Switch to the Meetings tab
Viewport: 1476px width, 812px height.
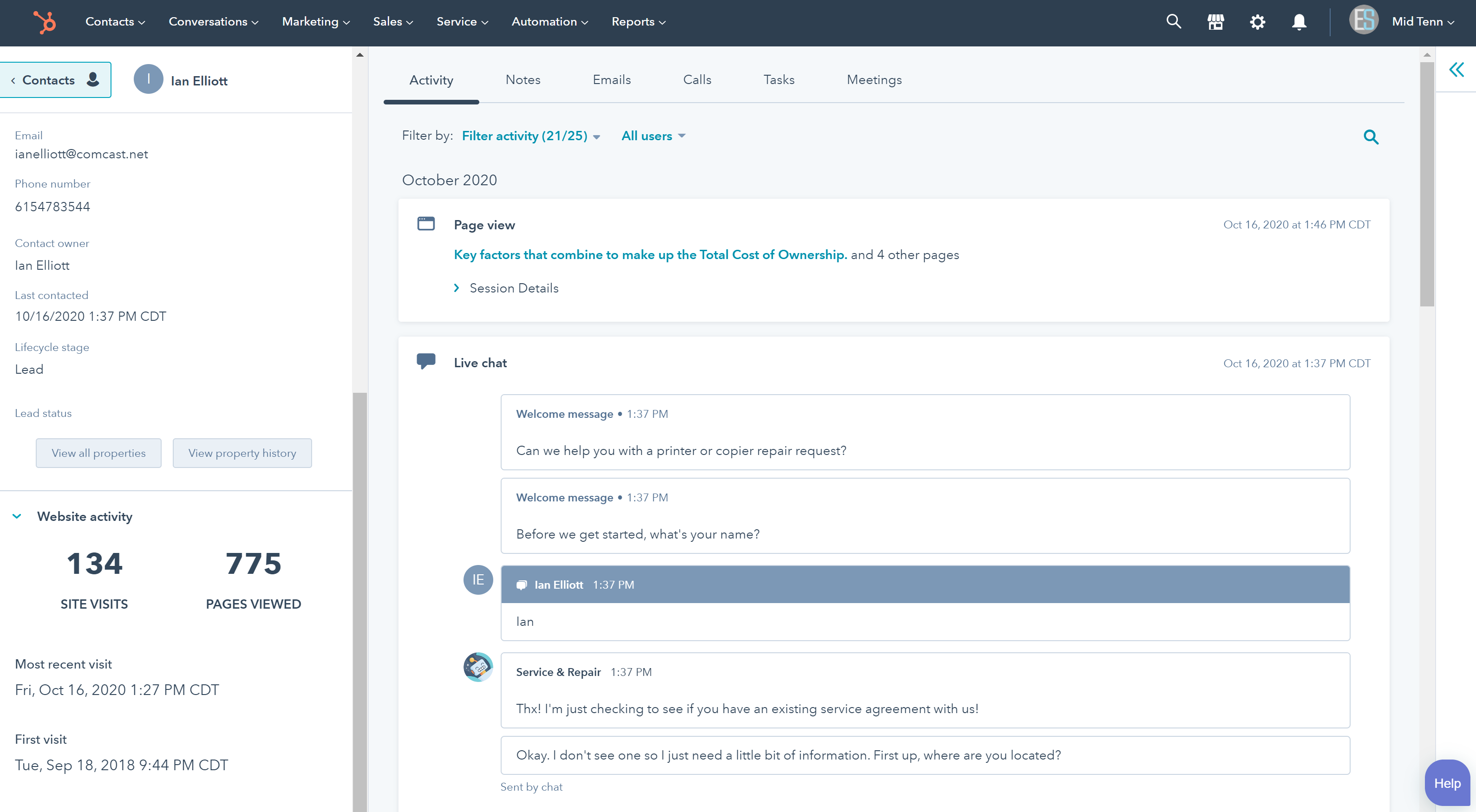(874, 79)
